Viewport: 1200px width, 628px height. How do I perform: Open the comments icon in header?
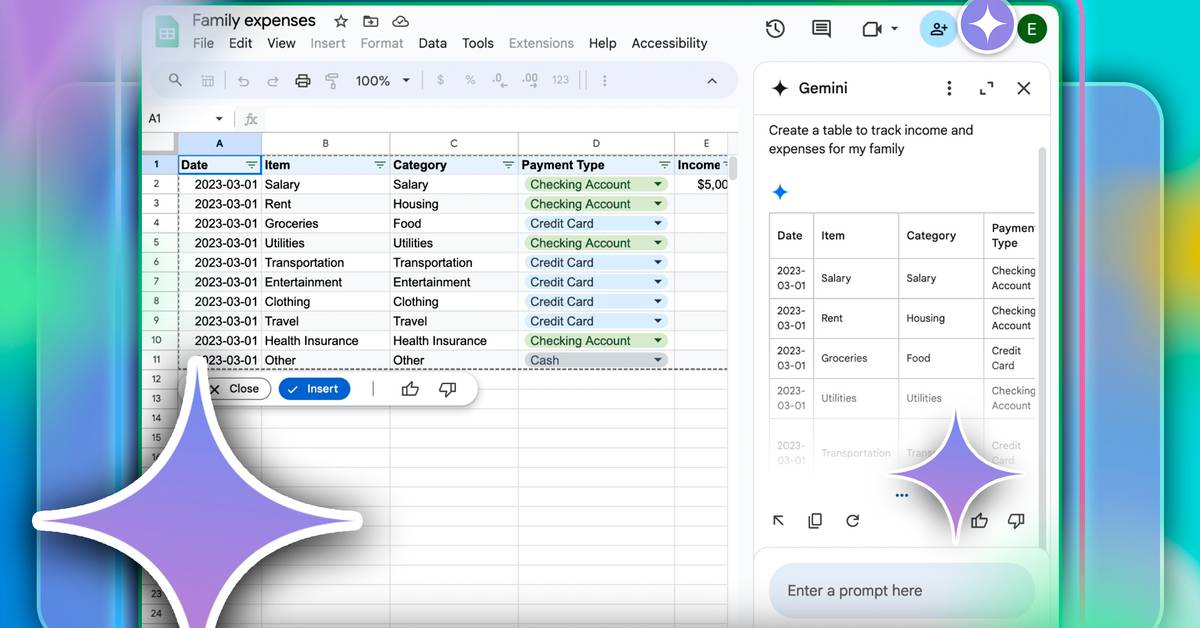coord(821,29)
